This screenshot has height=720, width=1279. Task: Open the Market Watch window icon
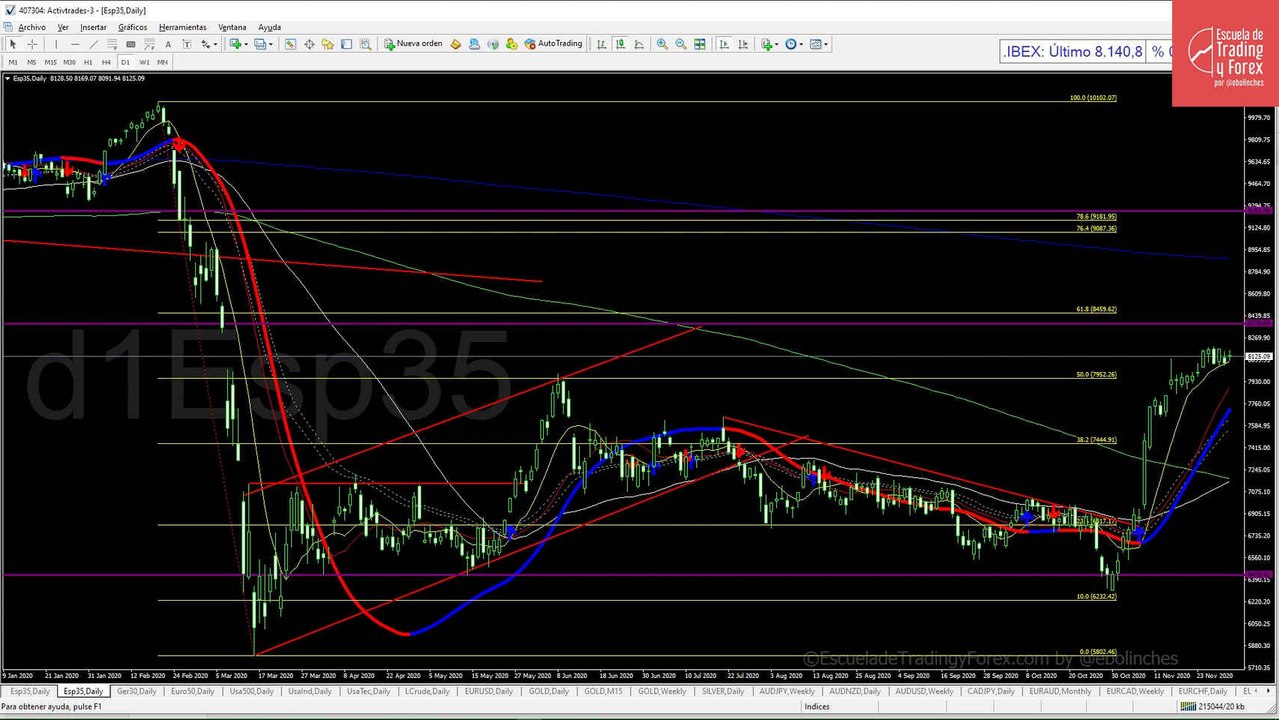coord(290,44)
